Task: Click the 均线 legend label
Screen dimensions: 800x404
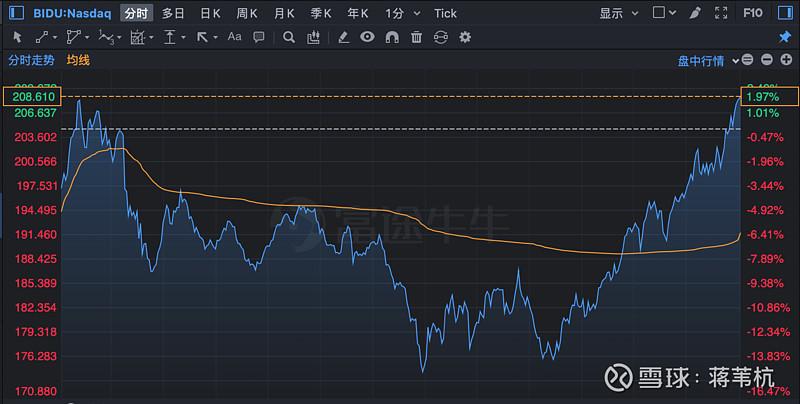Action: click(78, 60)
